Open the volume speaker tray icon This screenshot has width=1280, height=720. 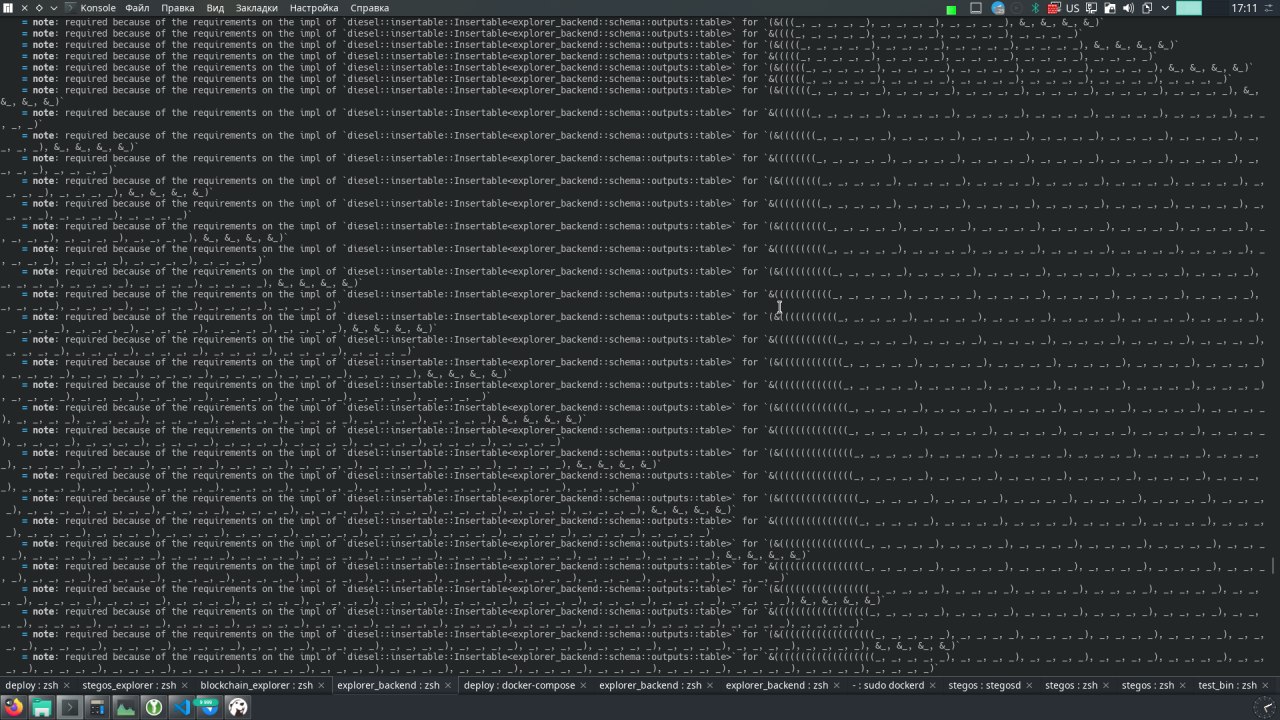[x=1128, y=8]
